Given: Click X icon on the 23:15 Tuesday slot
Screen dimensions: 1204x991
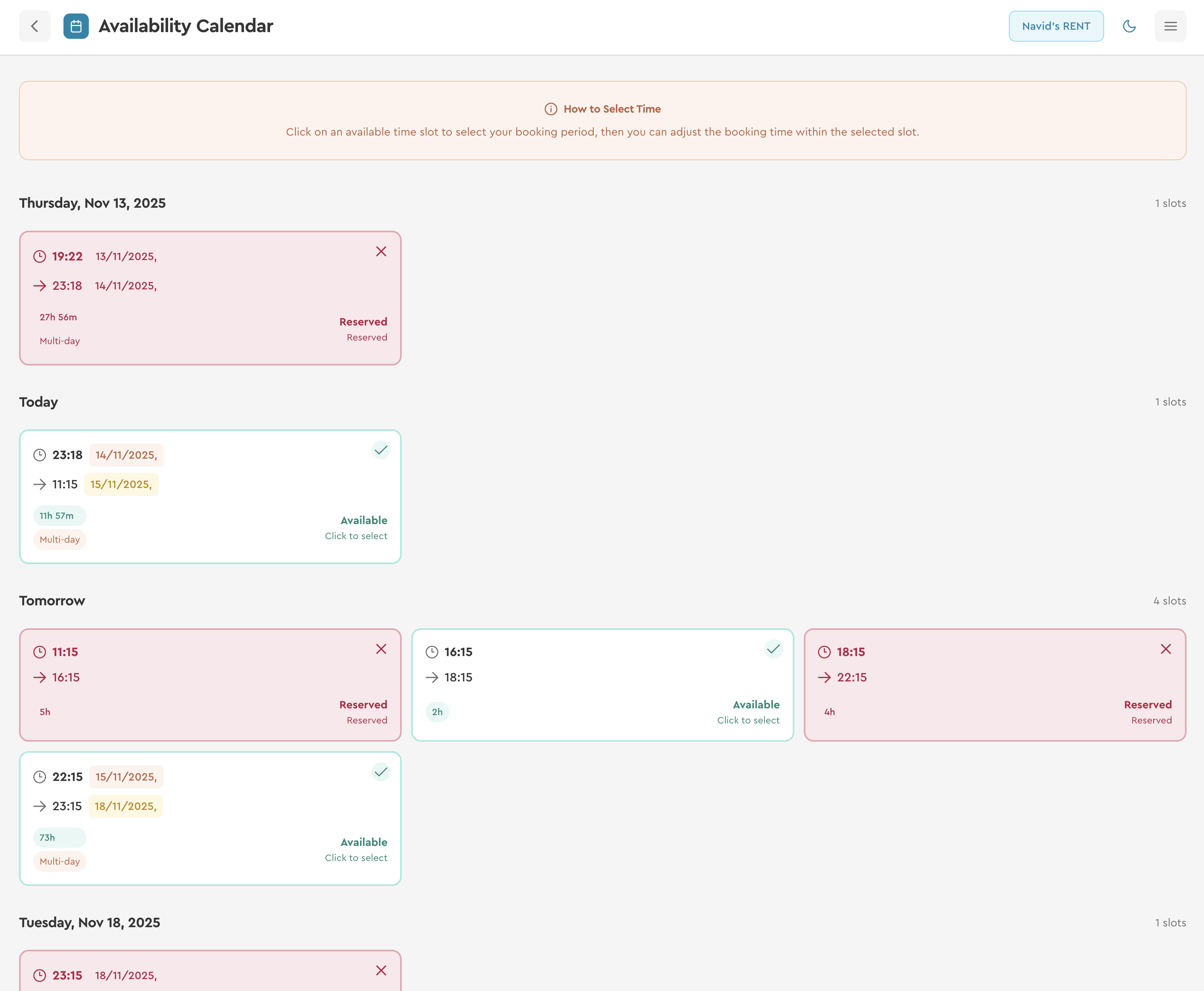Looking at the screenshot, I should 381,970.
